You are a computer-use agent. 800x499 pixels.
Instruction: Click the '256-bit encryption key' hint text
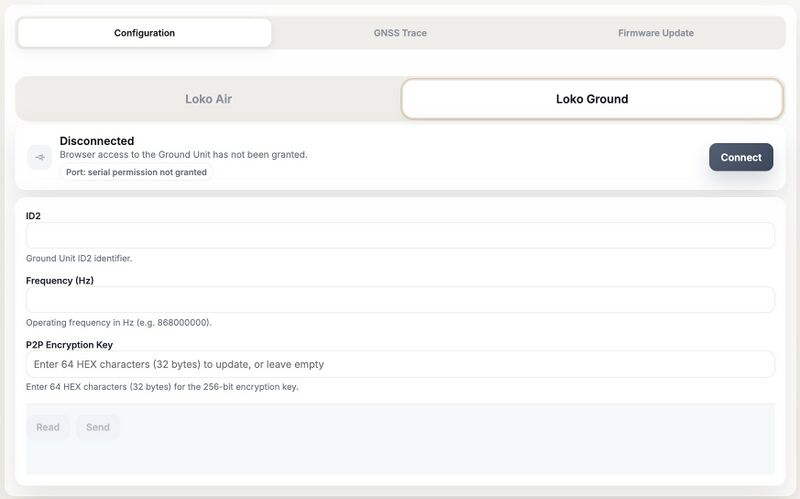[x=162, y=387]
